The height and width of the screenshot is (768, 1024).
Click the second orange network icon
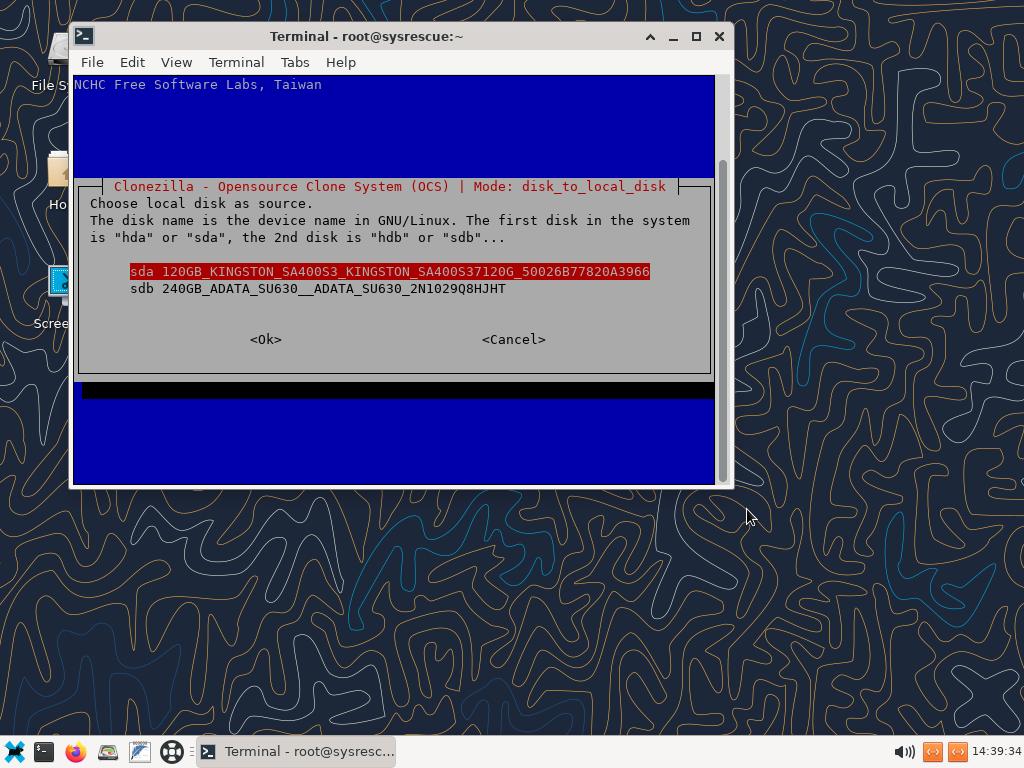[x=957, y=751]
